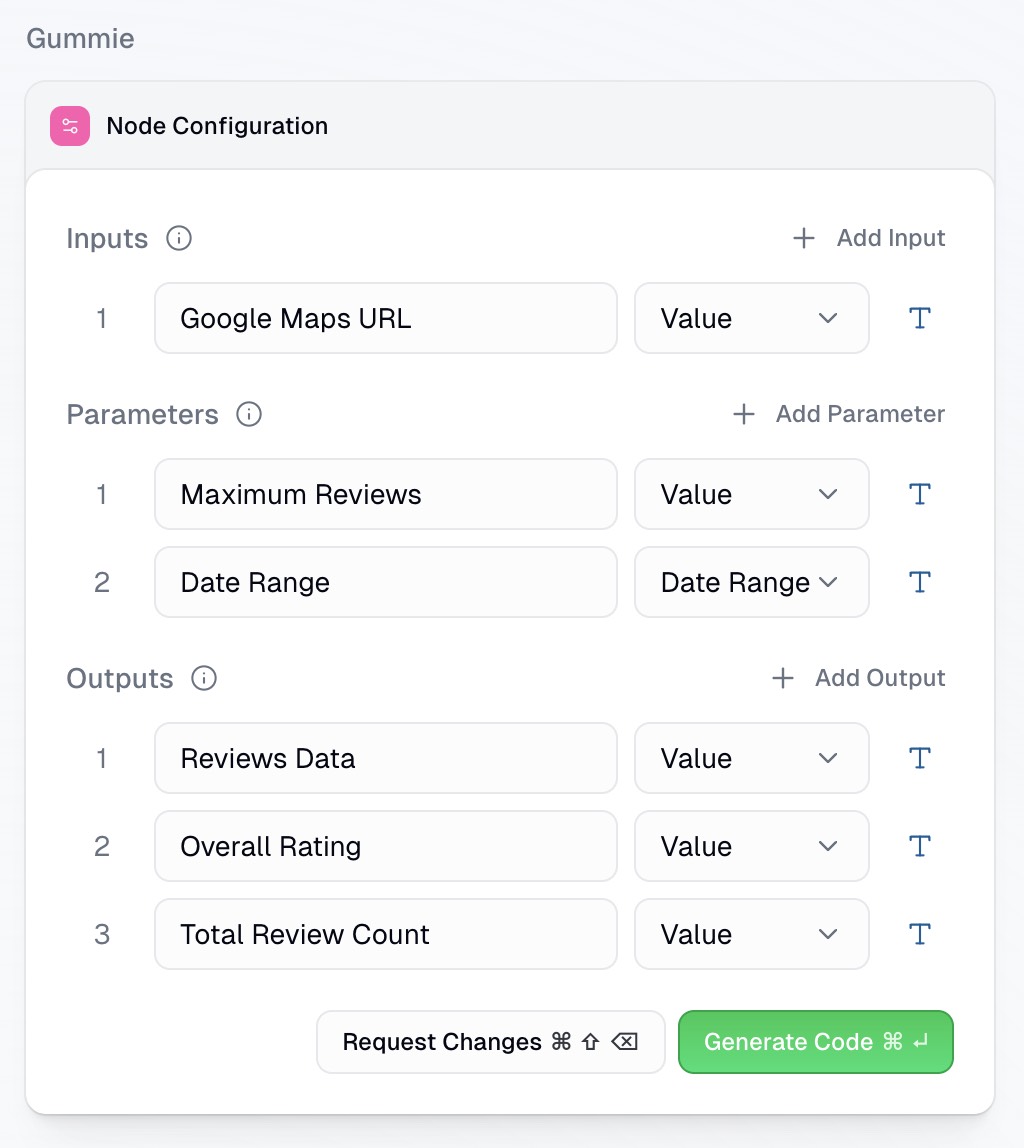The image size is (1024, 1148).
Task: Click the Request Changes button
Action: 490,1042
